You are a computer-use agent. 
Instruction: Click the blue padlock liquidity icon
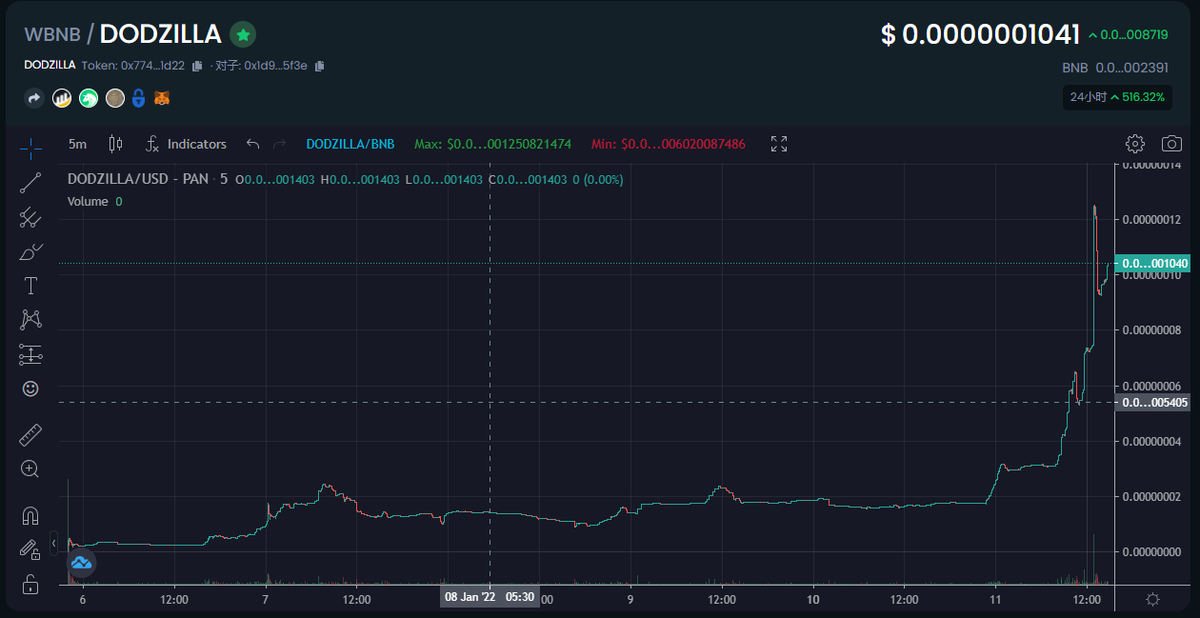point(139,98)
